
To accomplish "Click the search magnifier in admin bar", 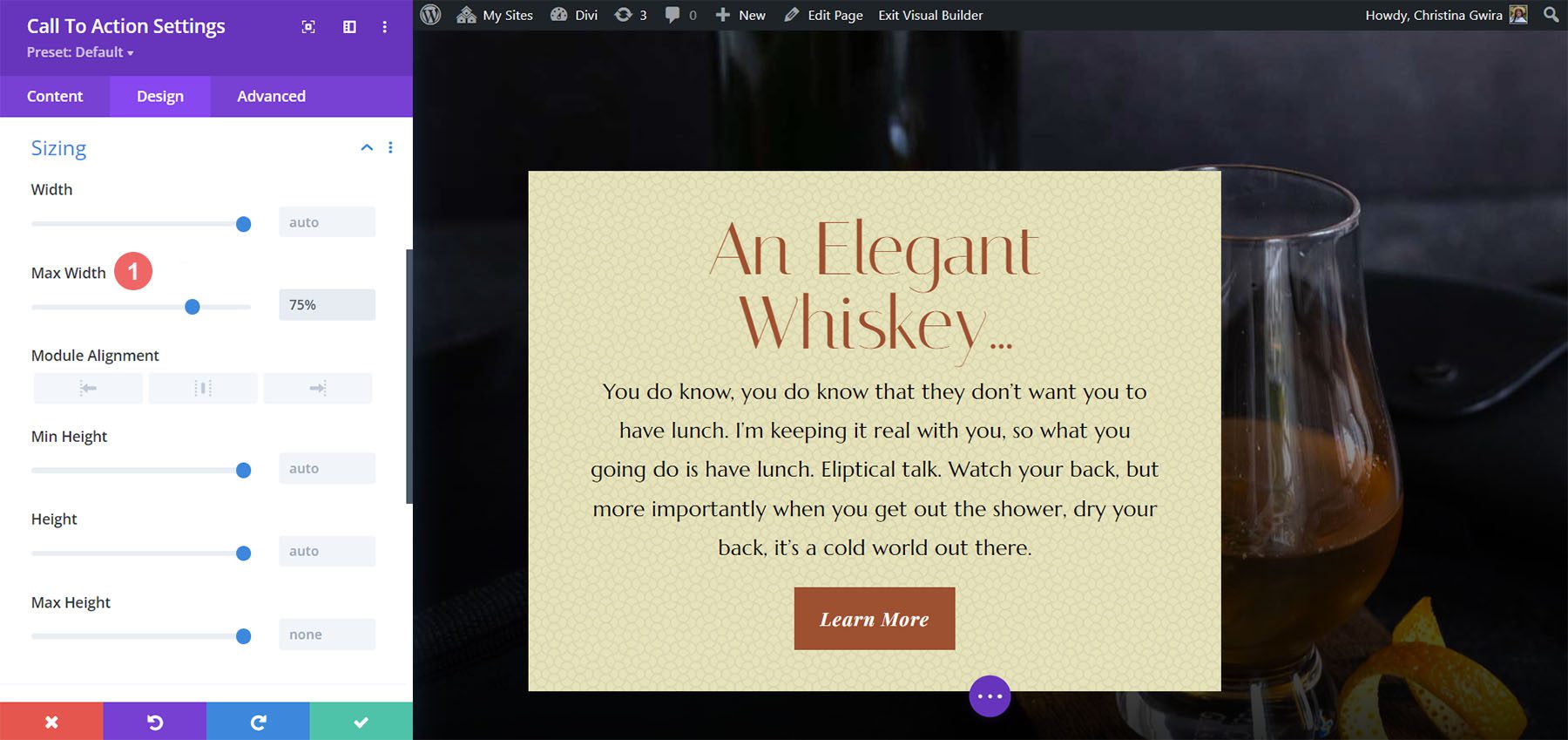I will click(1551, 15).
